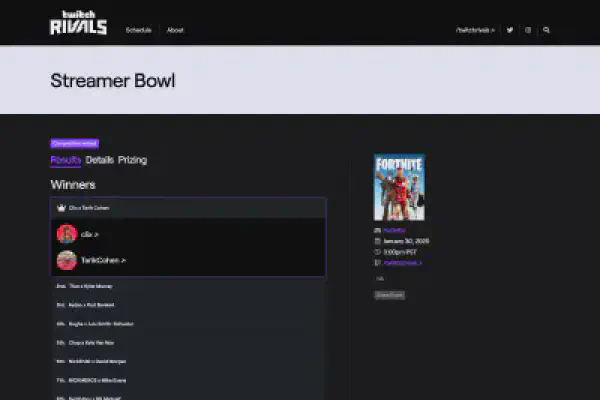The height and width of the screenshot is (400, 600).
Task: Open TarikCohen channel link
Action: pyautogui.click(x=103, y=260)
